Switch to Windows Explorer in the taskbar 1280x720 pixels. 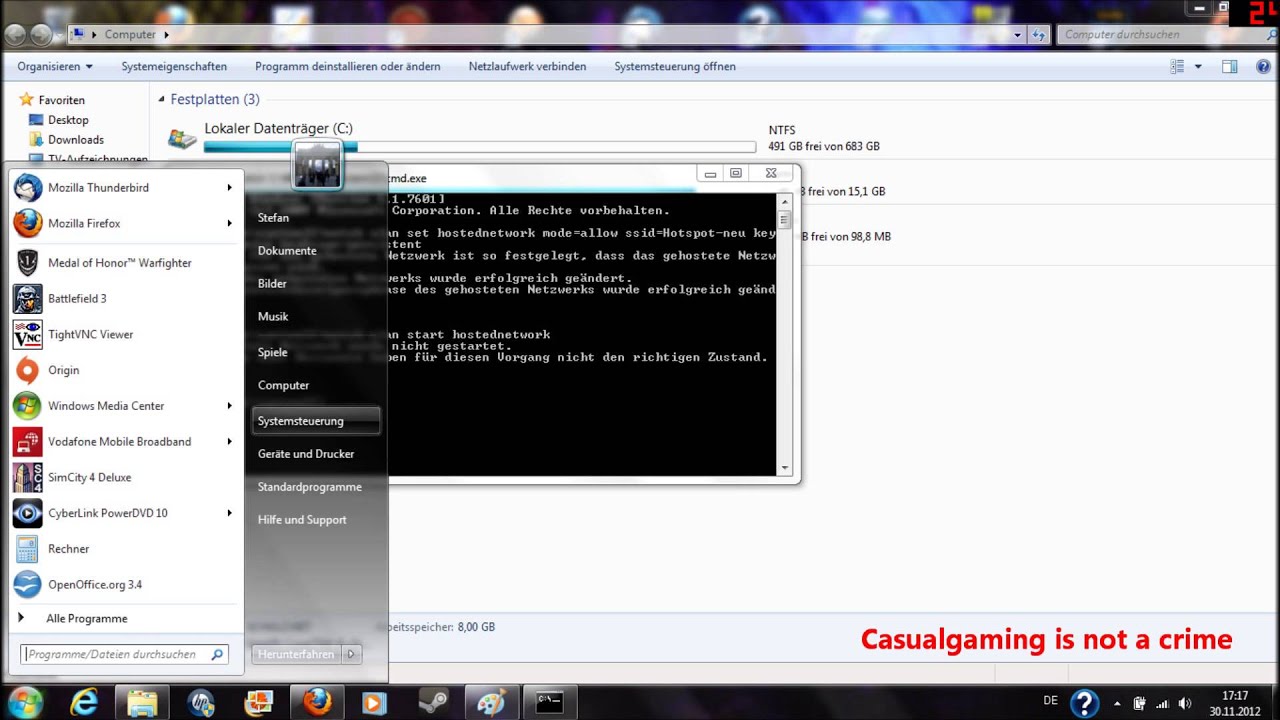click(142, 702)
